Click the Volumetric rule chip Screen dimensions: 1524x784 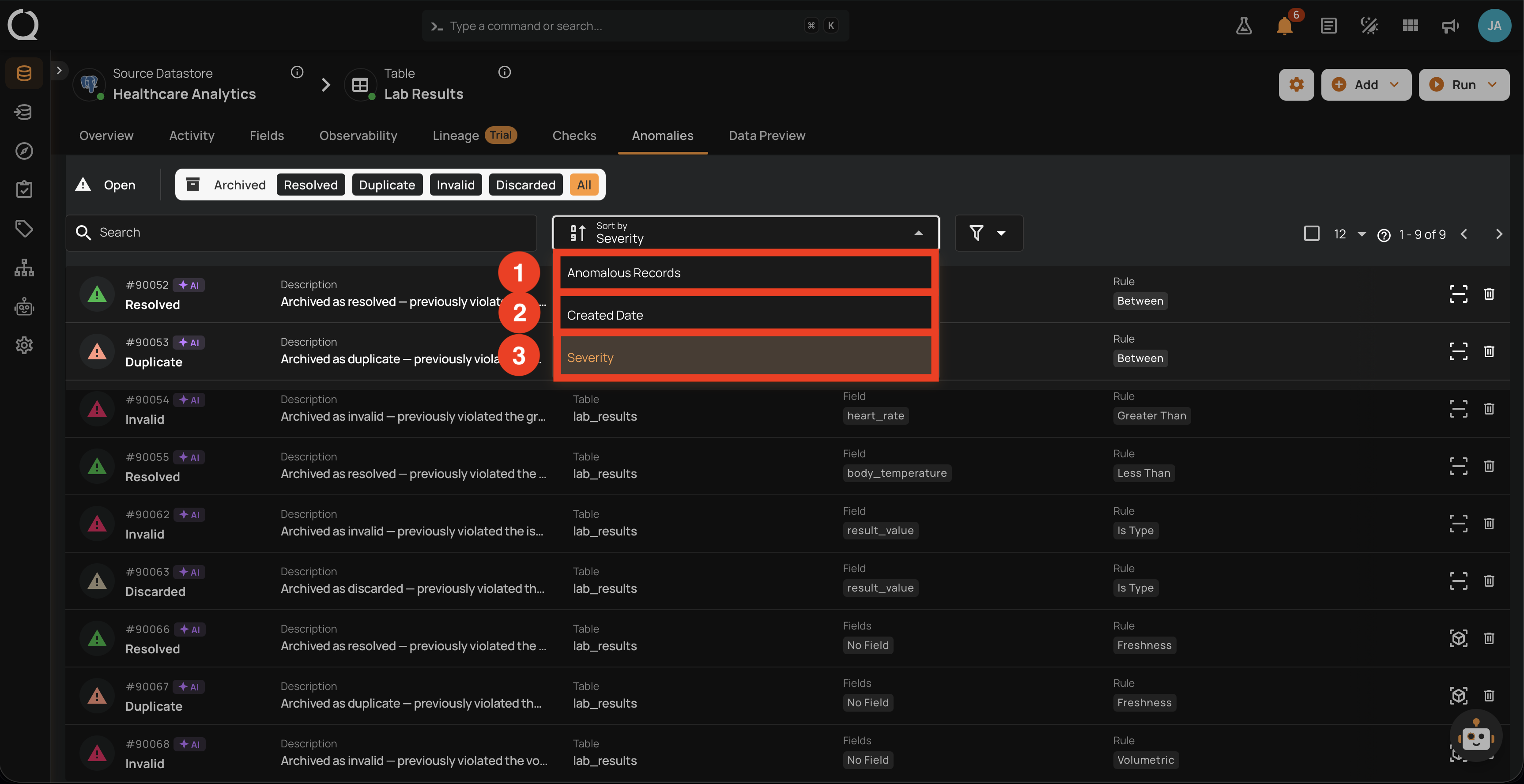tap(1145, 760)
